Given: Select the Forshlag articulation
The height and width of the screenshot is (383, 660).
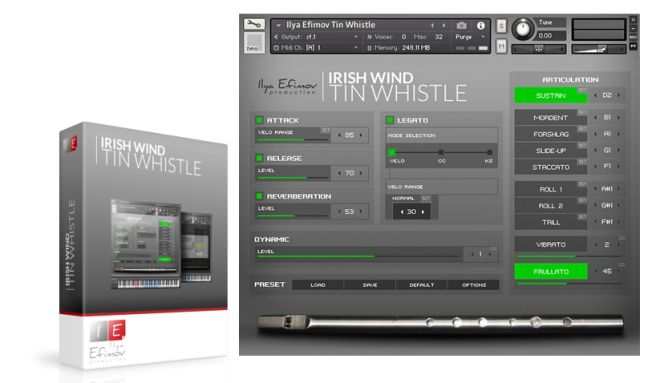Looking at the screenshot, I should pos(551,134).
